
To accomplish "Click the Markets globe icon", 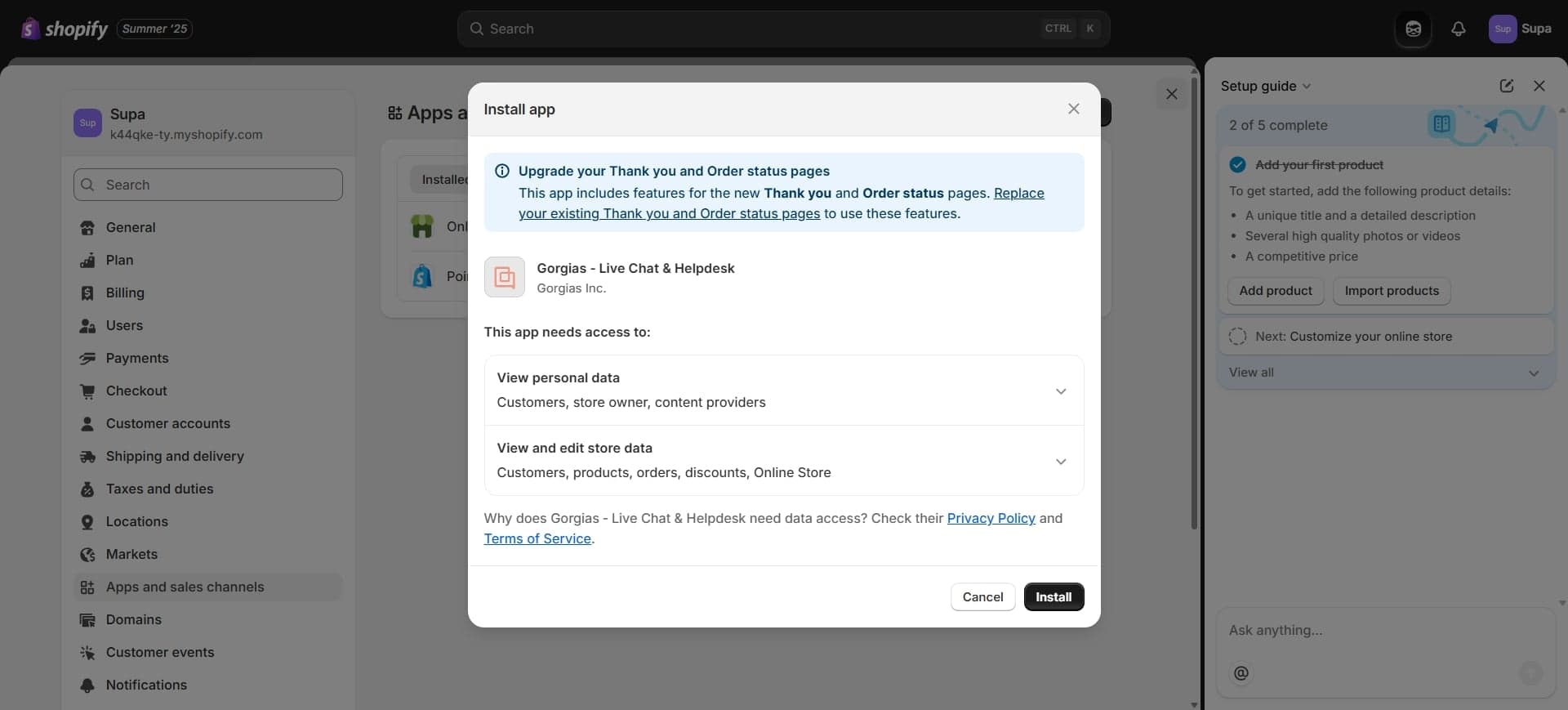I will [x=88, y=555].
